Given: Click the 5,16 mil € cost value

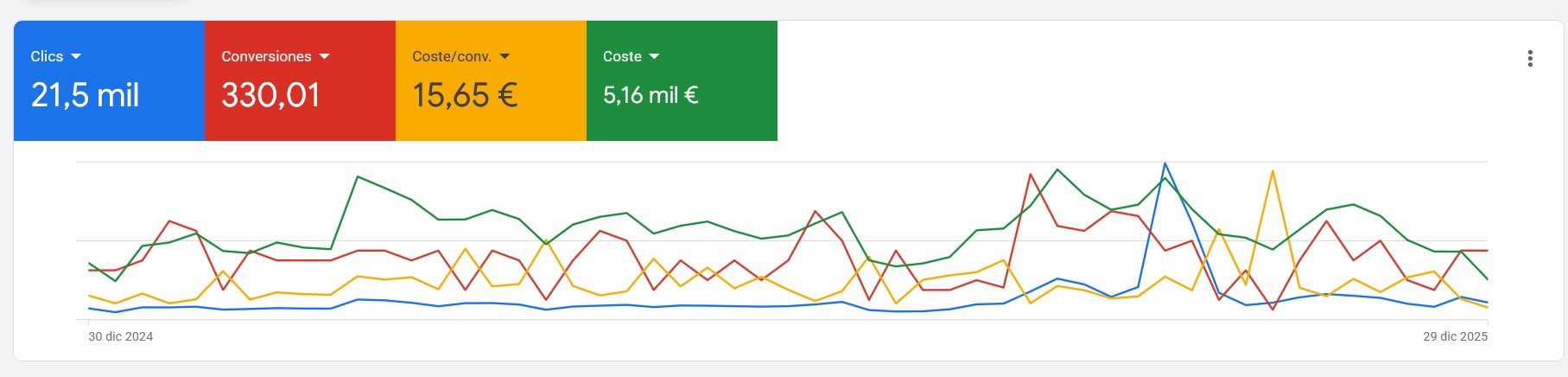Looking at the screenshot, I should pos(651,95).
